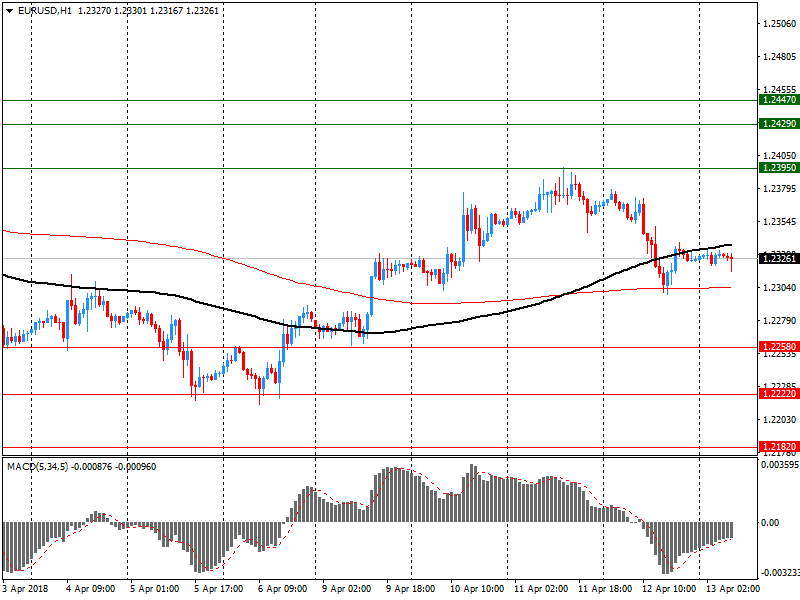Select the 1.22220 support level label
The height and width of the screenshot is (600, 800).
click(779, 394)
